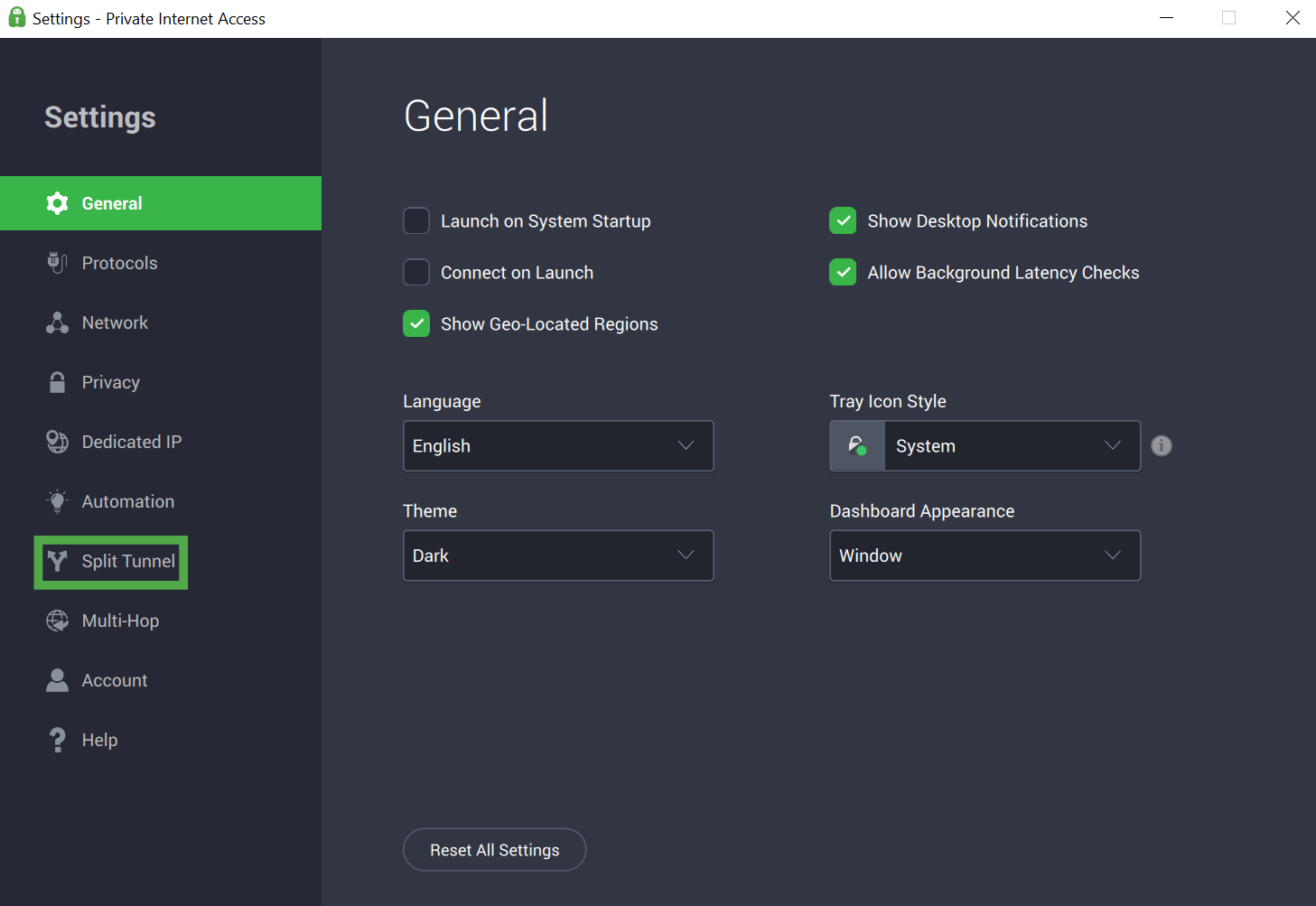1316x906 pixels.
Task: Enable Launch on System Startup checkbox
Action: coord(416,220)
